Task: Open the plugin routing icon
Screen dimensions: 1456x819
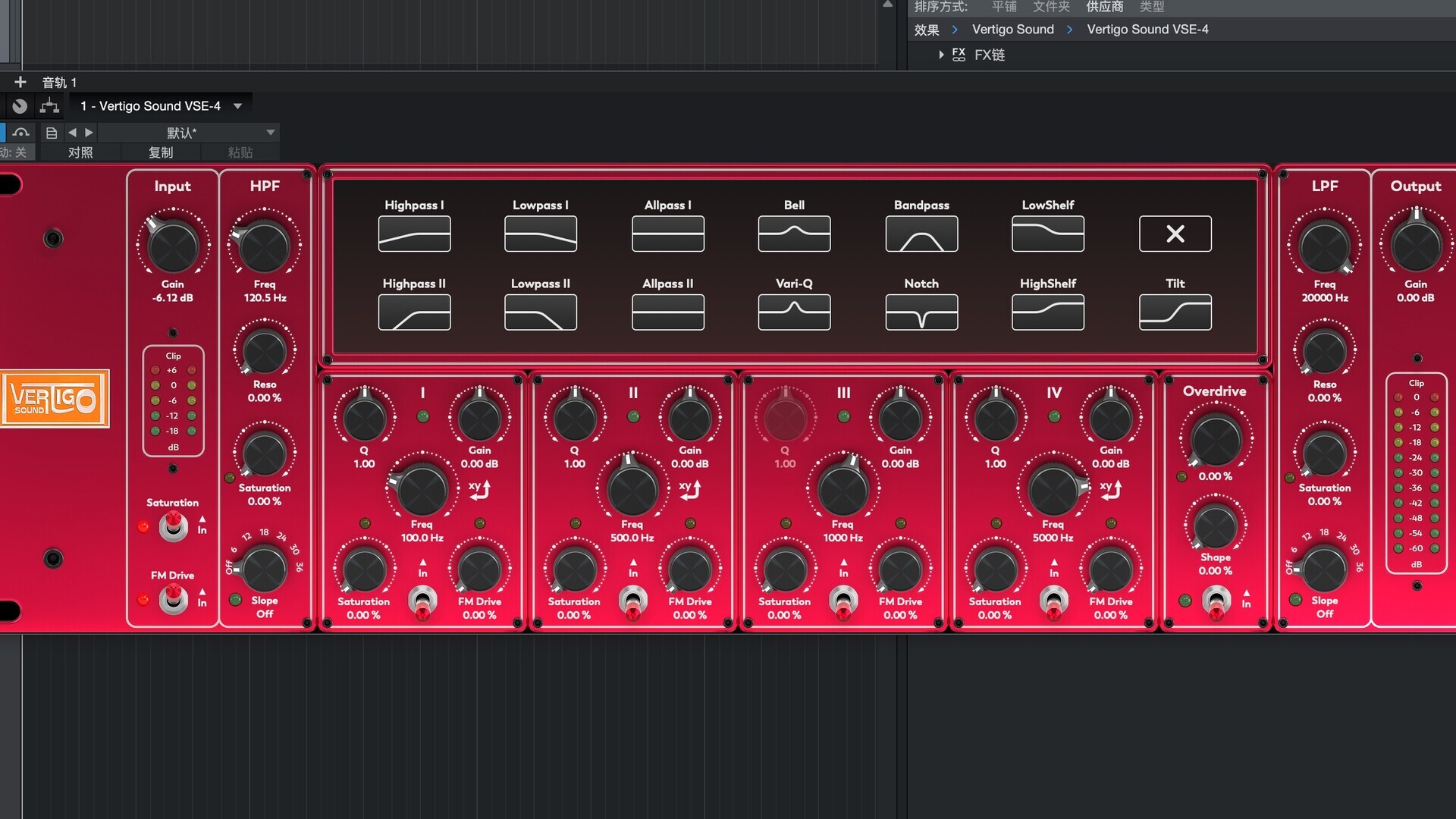Action: (x=49, y=106)
